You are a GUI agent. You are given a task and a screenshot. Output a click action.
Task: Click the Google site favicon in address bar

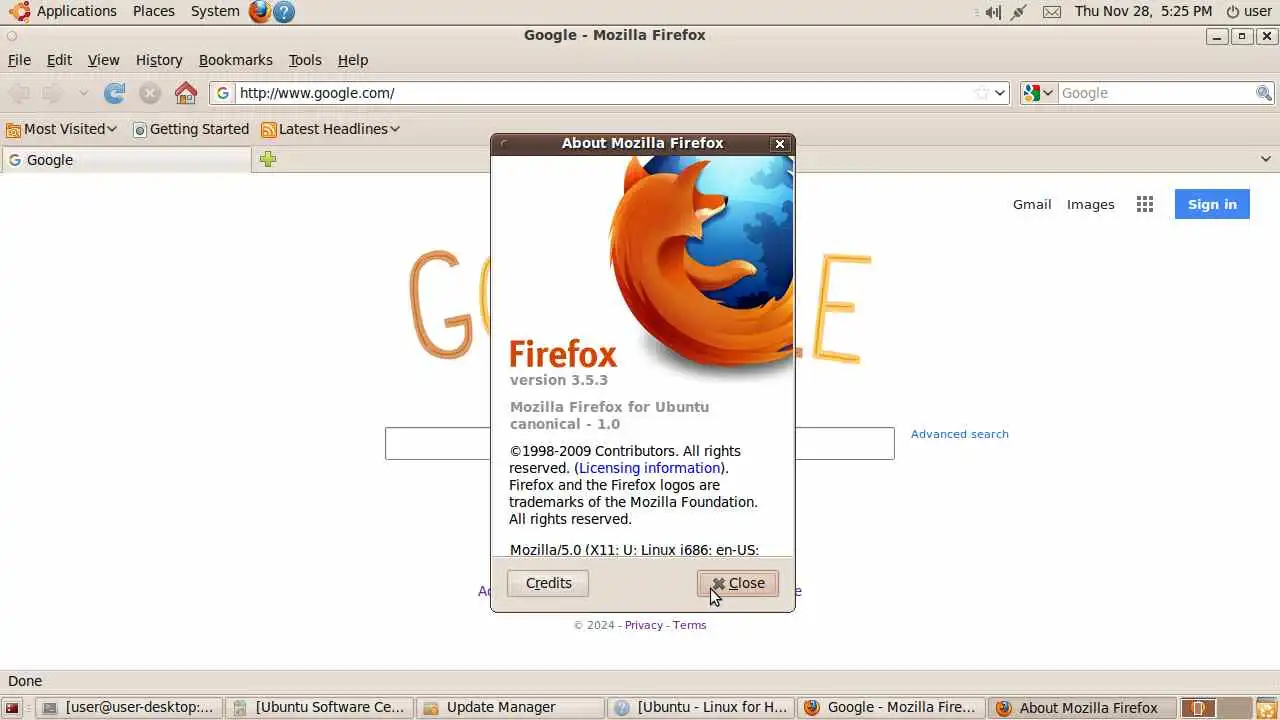(222, 93)
